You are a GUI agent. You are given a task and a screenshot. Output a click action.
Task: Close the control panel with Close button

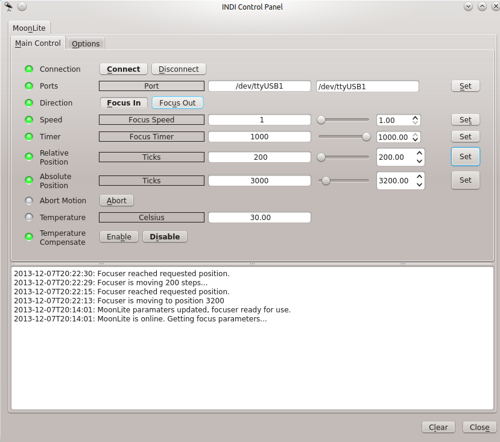(x=479, y=427)
